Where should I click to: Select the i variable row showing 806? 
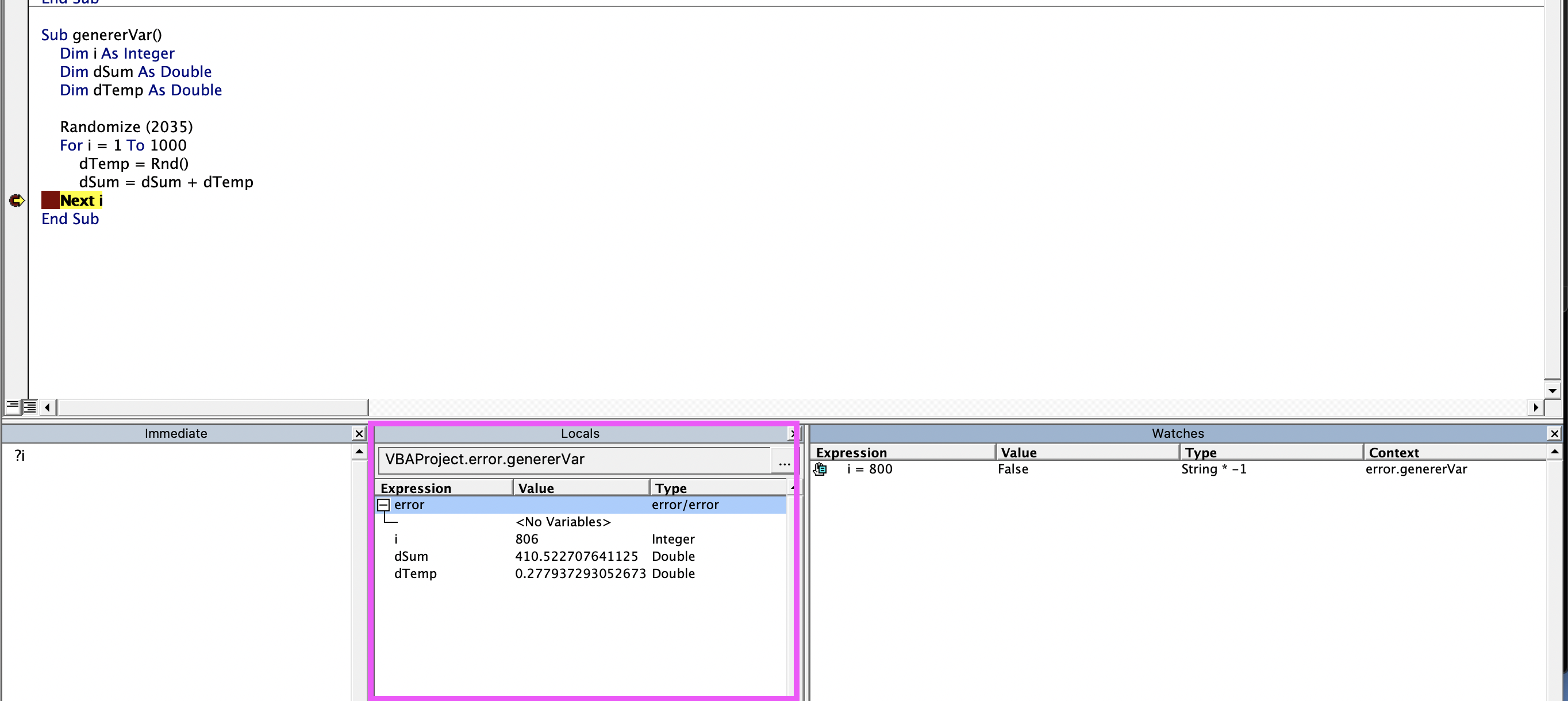pos(581,539)
